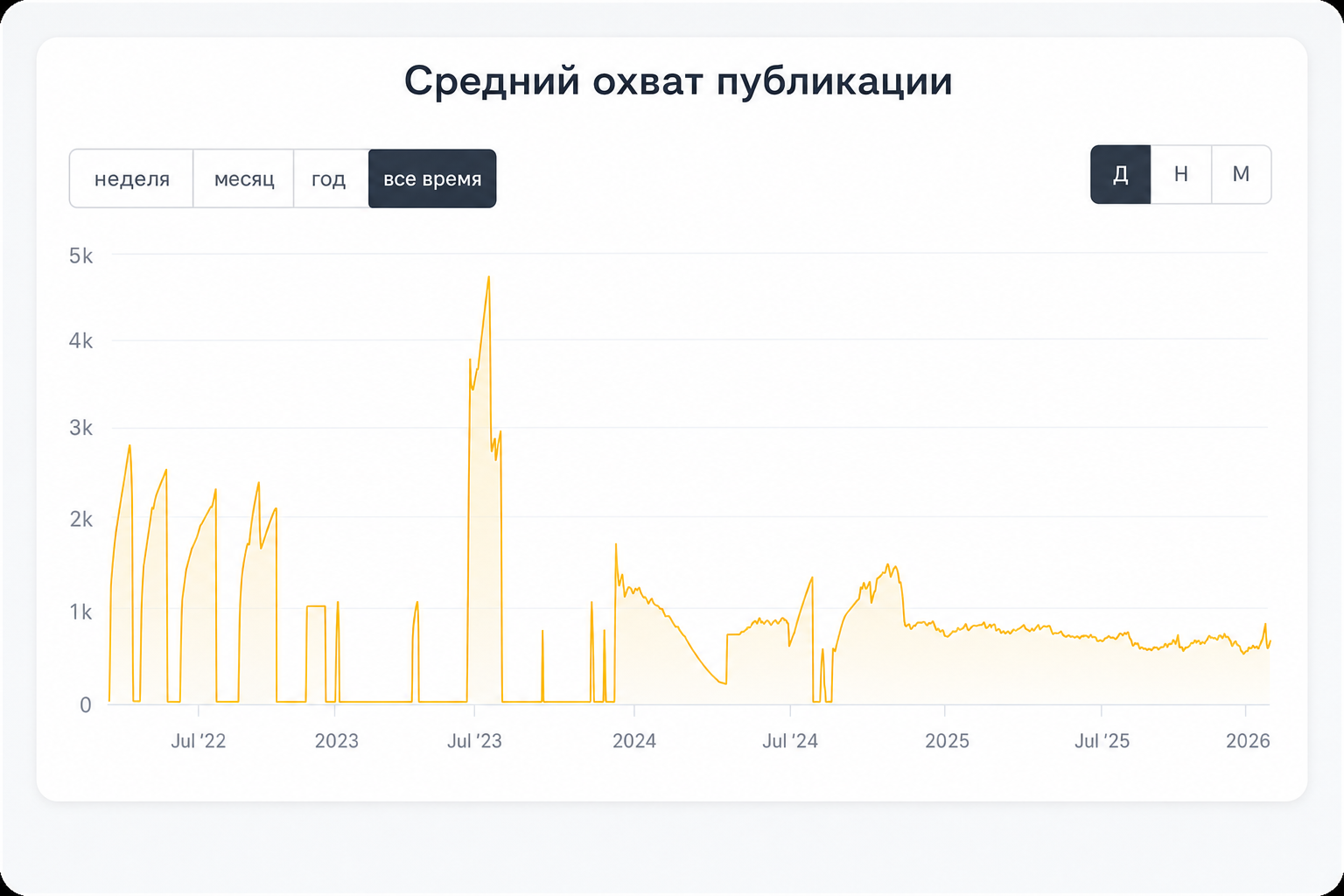Select the неделя time range

point(131,178)
